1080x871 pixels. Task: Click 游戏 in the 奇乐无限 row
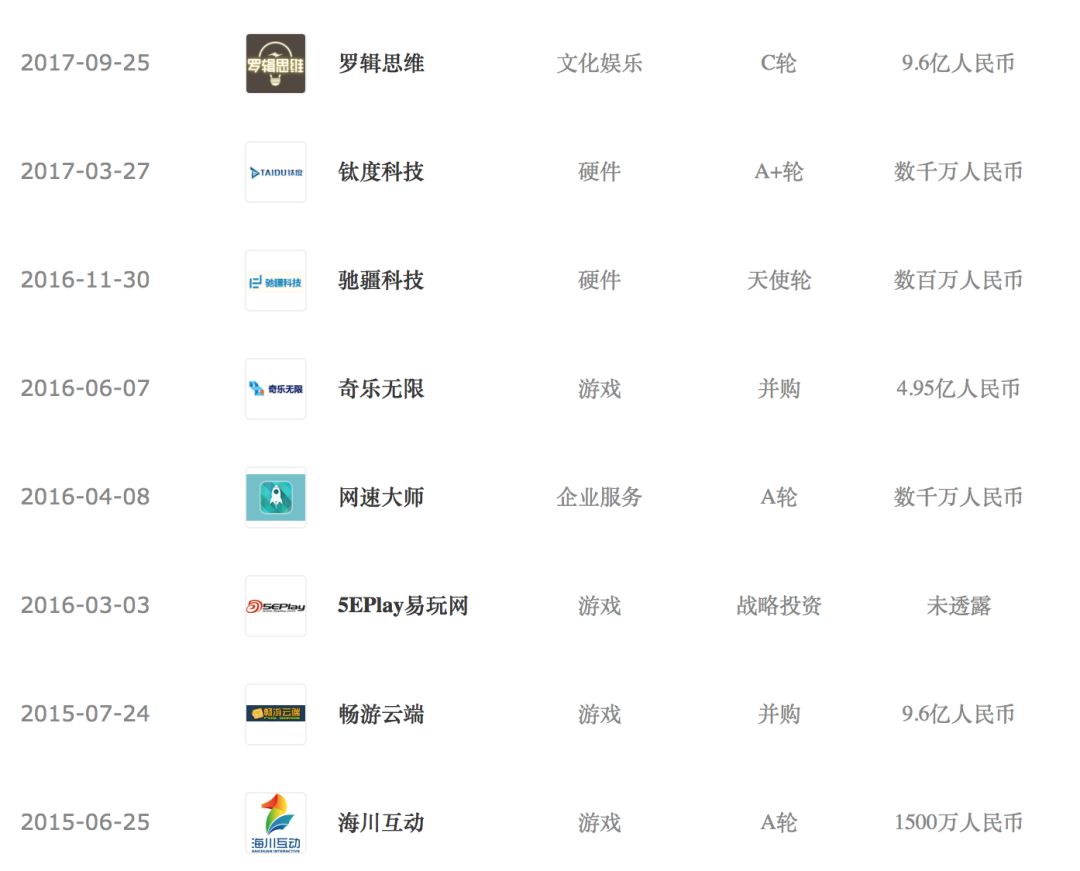599,388
